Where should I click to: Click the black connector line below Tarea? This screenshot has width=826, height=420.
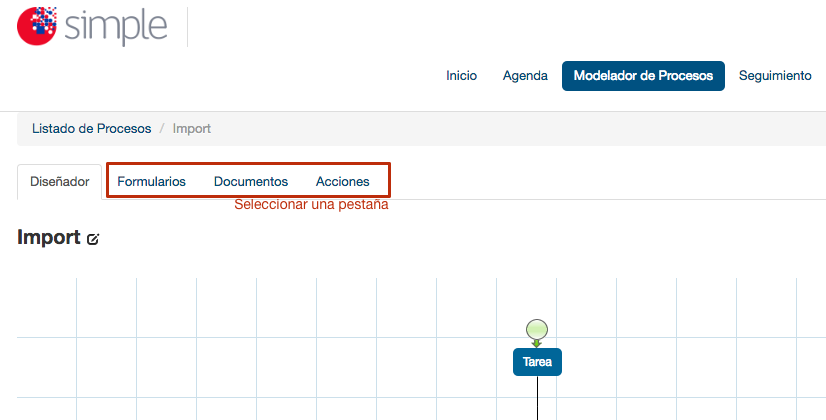click(x=537, y=398)
